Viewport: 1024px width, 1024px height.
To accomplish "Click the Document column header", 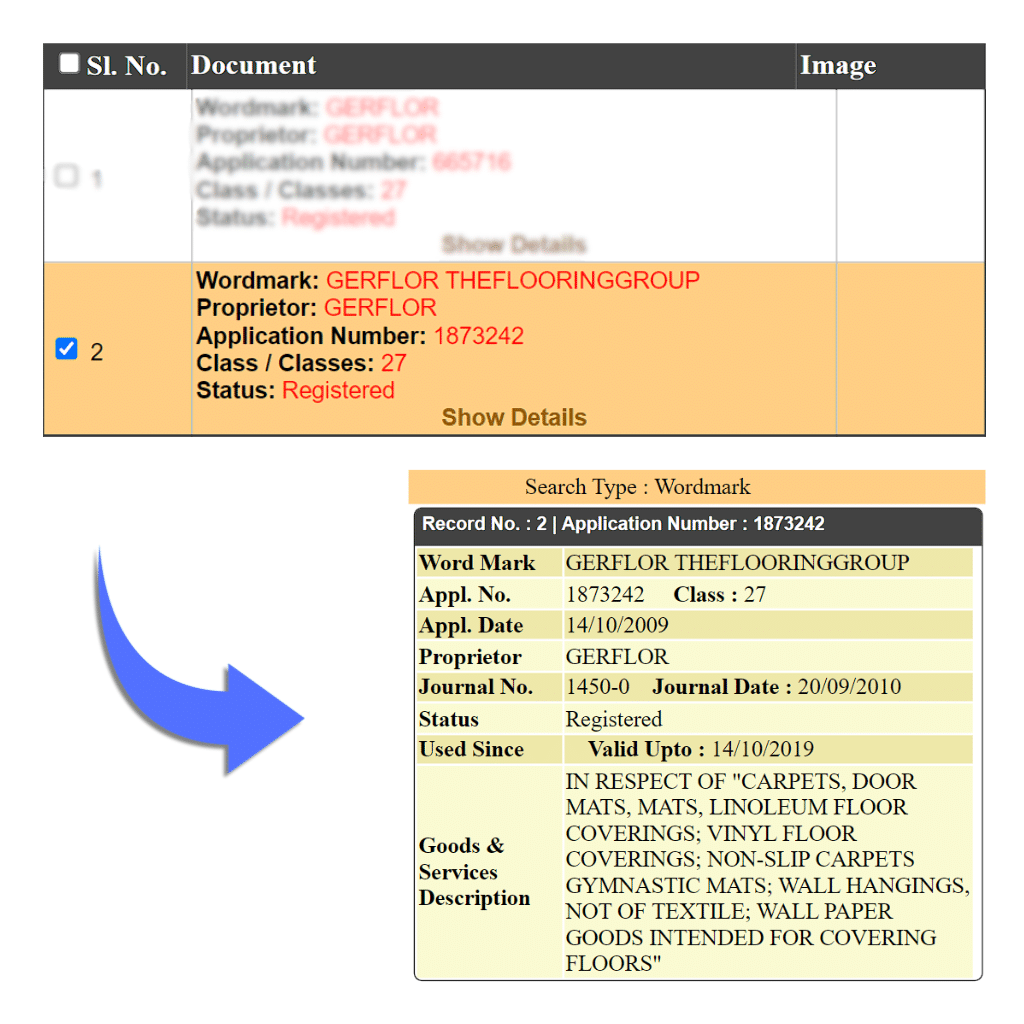I will (x=254, y=66).
